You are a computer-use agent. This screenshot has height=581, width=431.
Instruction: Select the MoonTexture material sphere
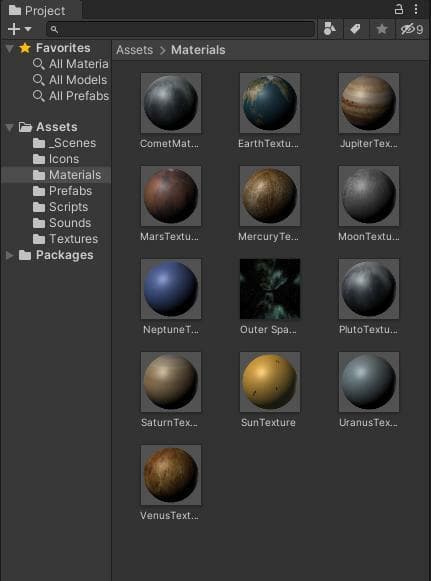pyautogui.click(x=369, y=196)
